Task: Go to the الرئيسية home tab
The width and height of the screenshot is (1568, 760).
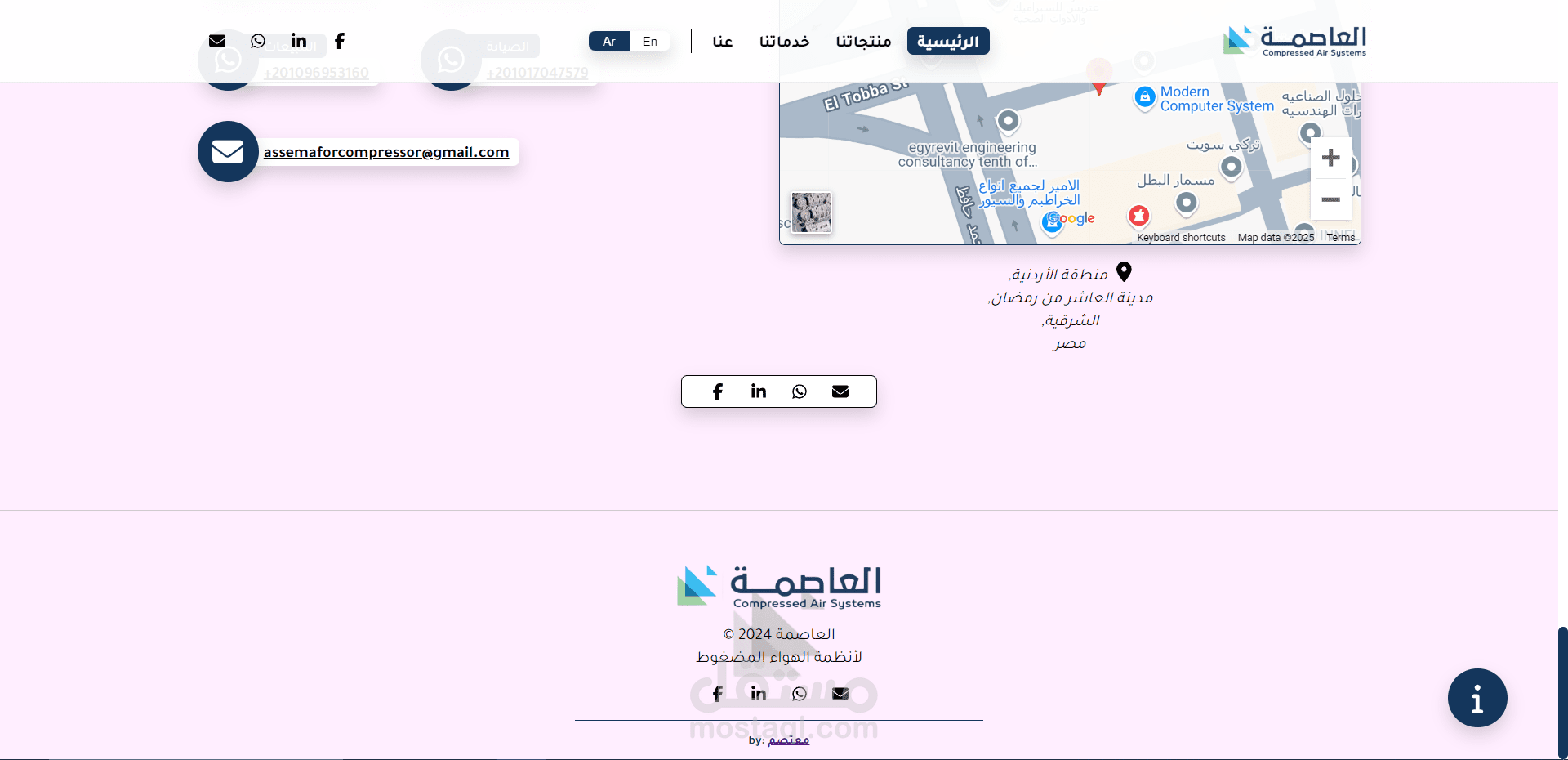Action: click(948, 41)
